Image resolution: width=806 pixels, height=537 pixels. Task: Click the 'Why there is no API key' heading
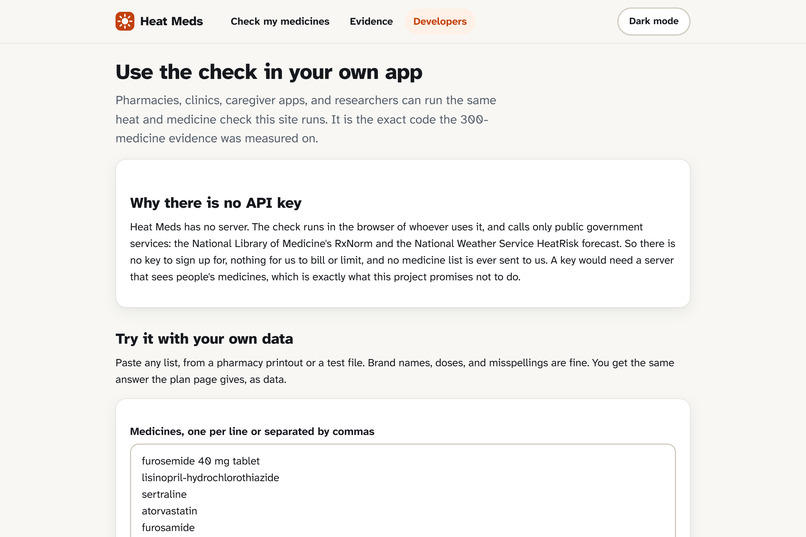216,203
